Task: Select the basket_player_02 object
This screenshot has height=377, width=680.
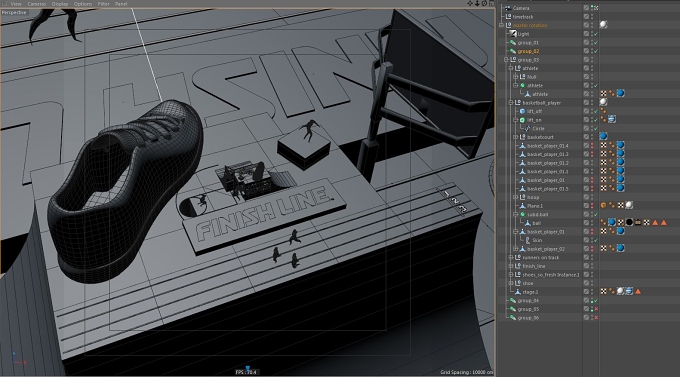Action: pyautogui.click(x=546, y=249)
